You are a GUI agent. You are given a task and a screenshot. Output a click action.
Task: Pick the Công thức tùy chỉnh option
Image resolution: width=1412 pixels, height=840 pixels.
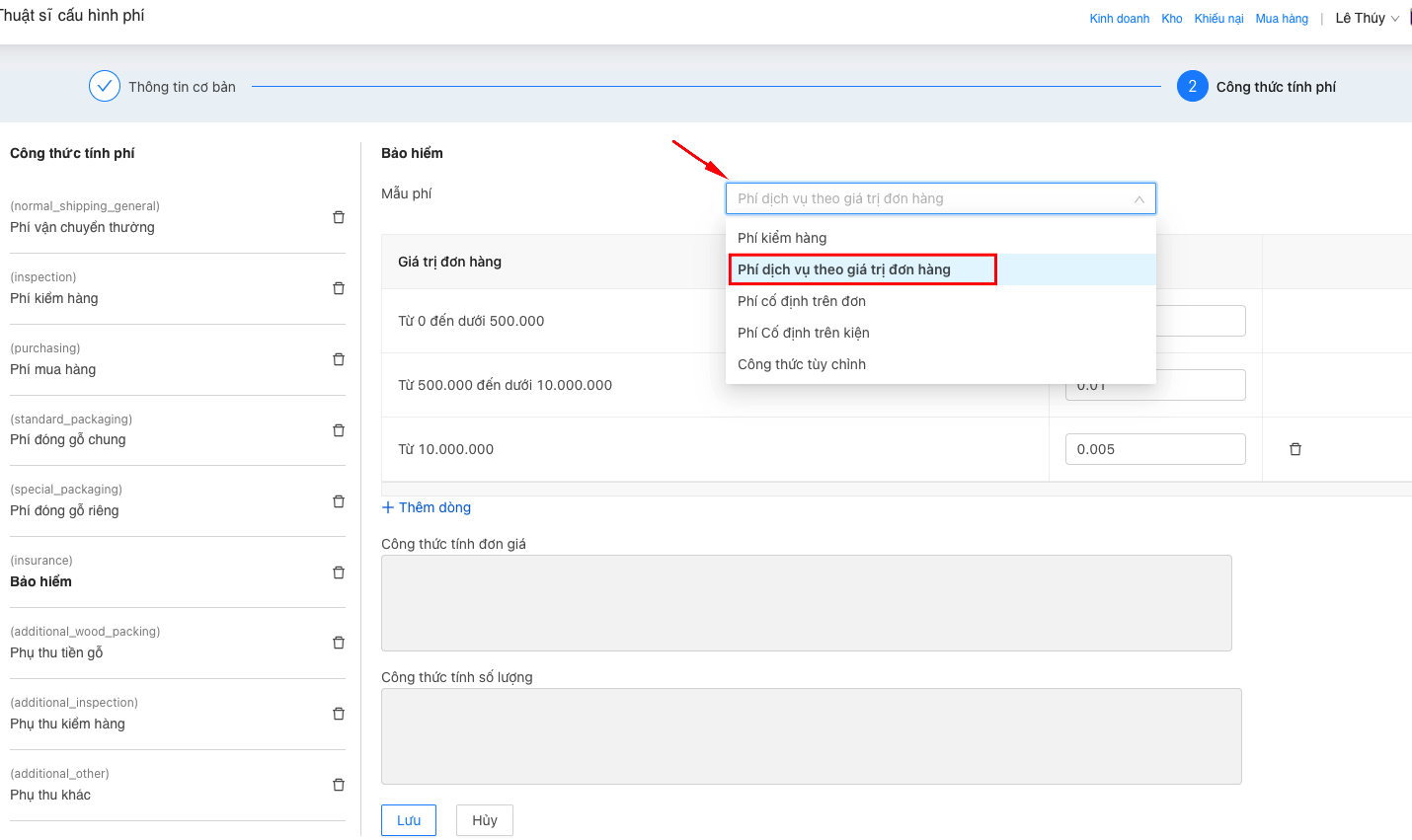click(802, 364)
